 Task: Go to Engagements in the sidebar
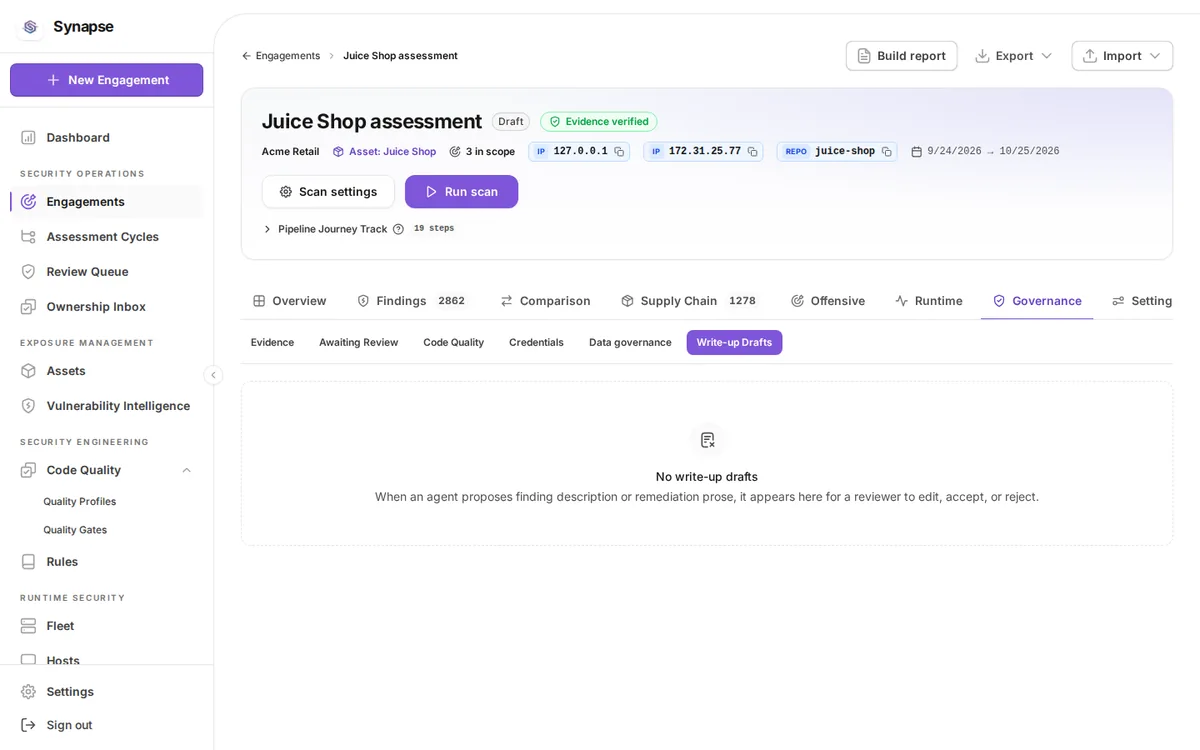106,201
